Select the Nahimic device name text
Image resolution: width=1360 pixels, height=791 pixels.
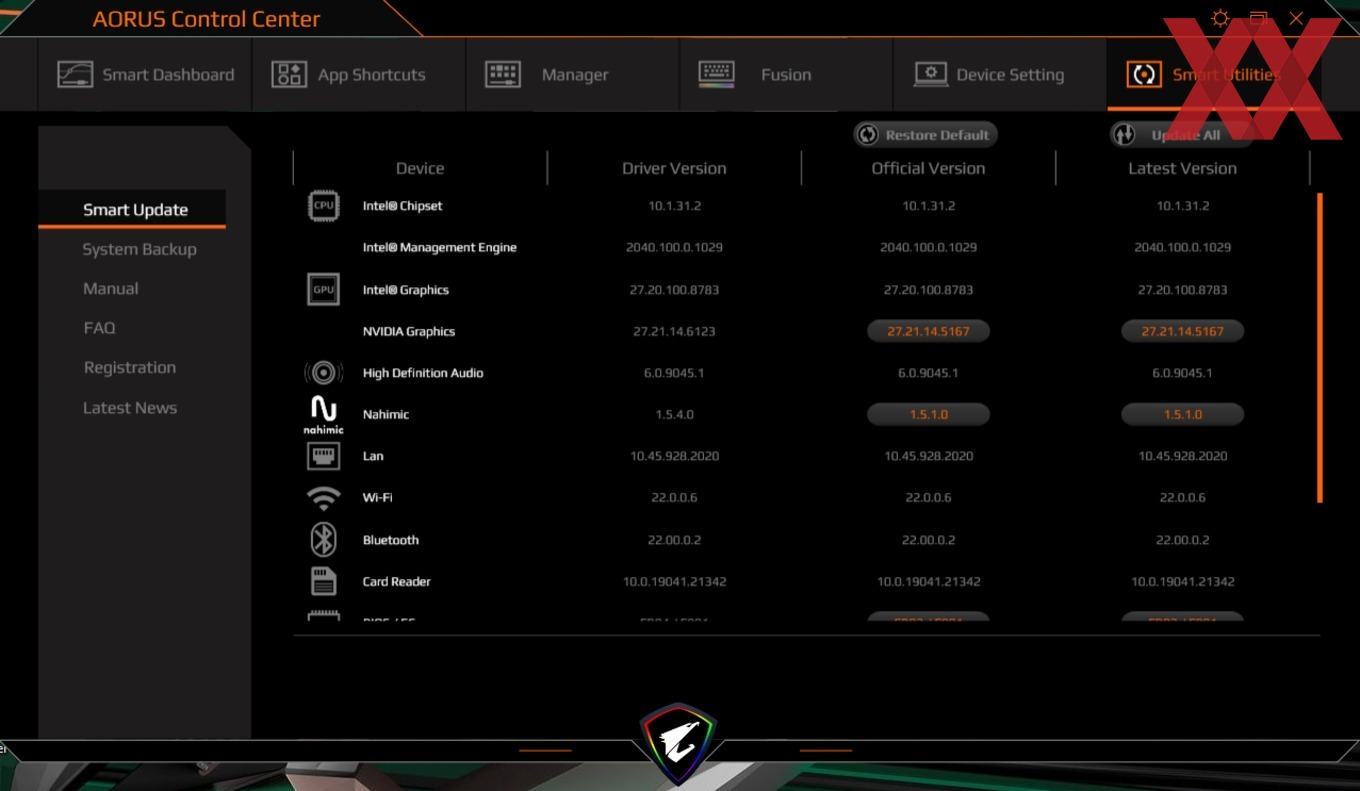385,414
